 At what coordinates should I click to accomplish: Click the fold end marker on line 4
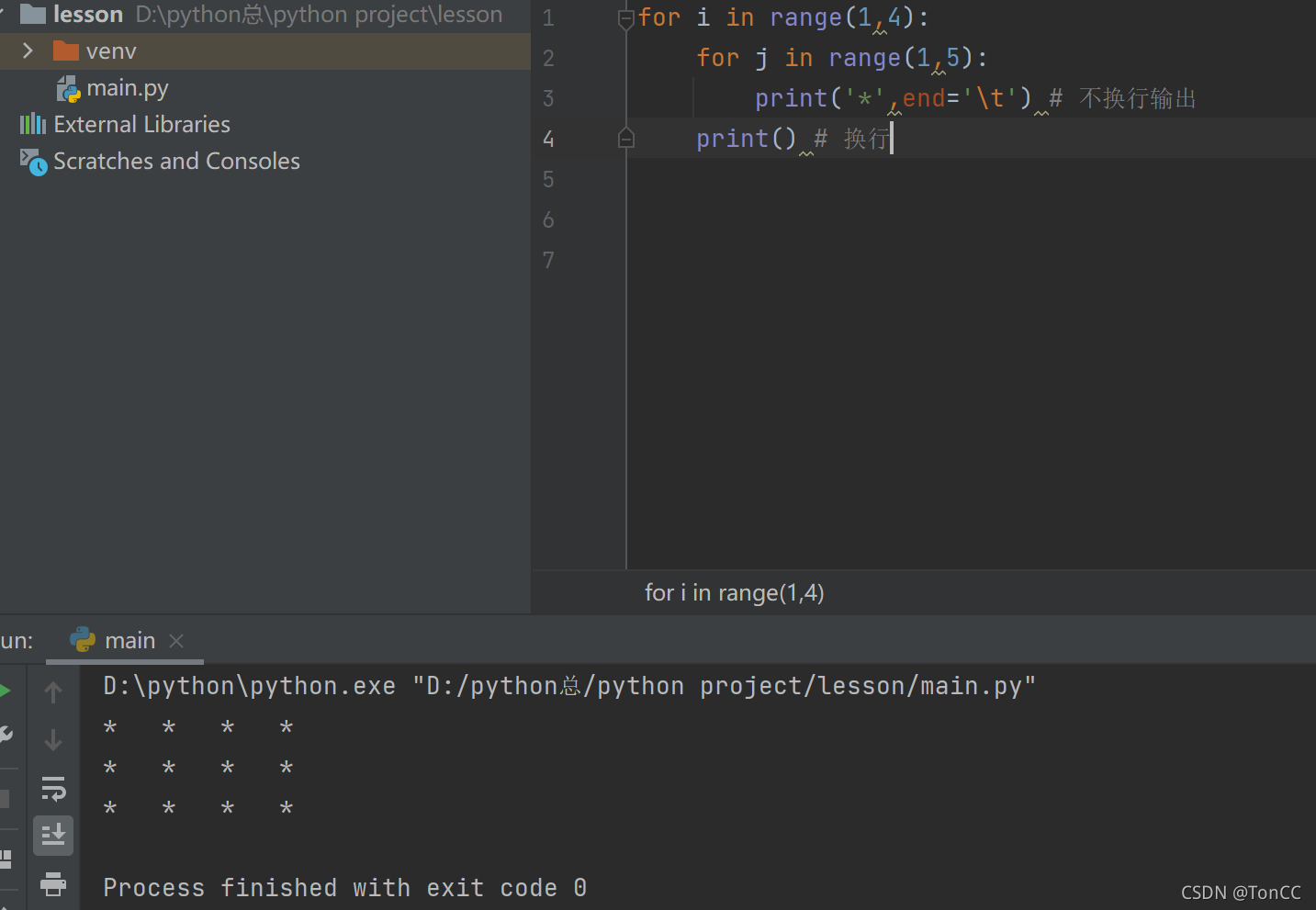pyautogui.click(x=626, y=139)
